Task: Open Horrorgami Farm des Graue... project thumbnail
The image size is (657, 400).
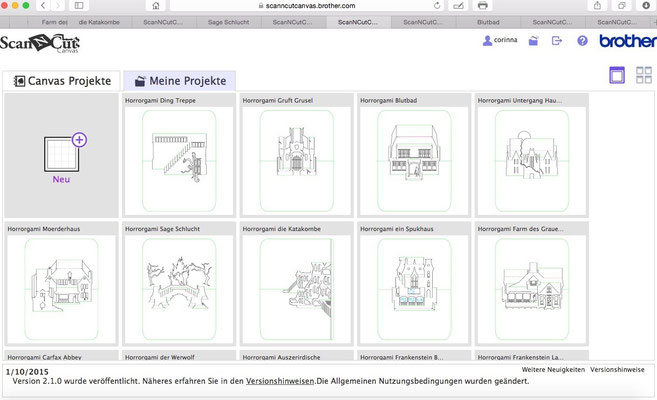Action: click(x=532, y=289)
